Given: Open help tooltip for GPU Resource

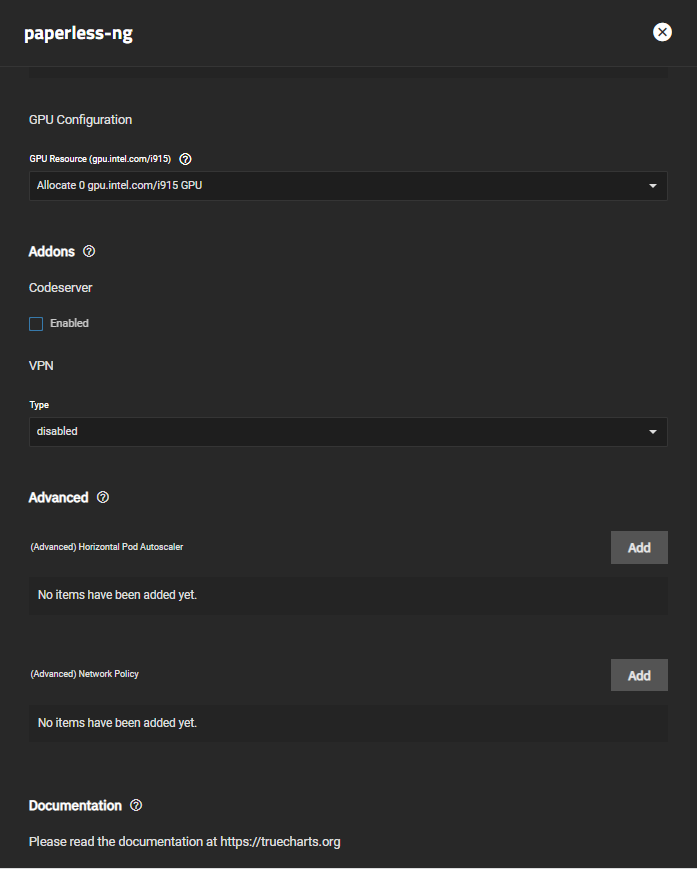Looking at the screenshot, I should (x=186, y=159).
